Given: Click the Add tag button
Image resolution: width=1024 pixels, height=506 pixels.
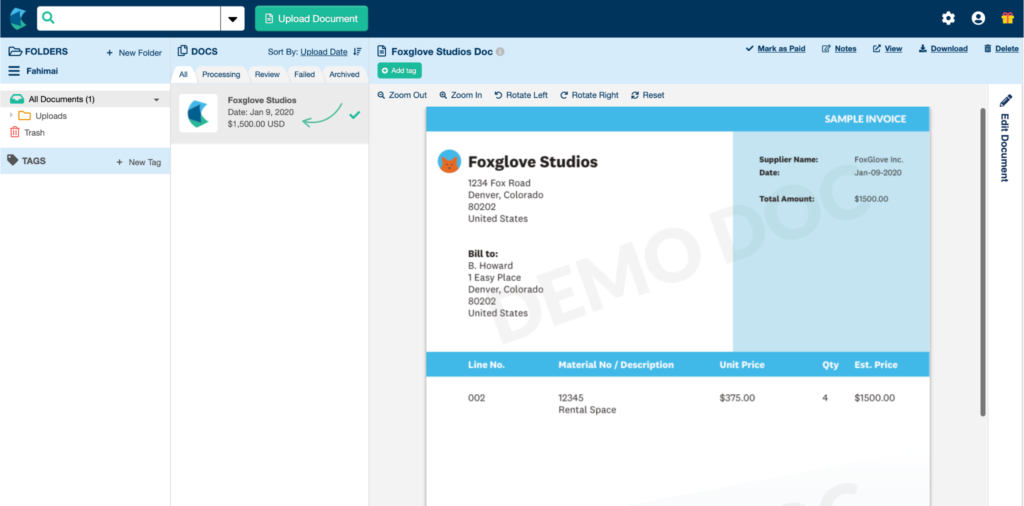Looking at the screenshot, I should pos(400,70).
